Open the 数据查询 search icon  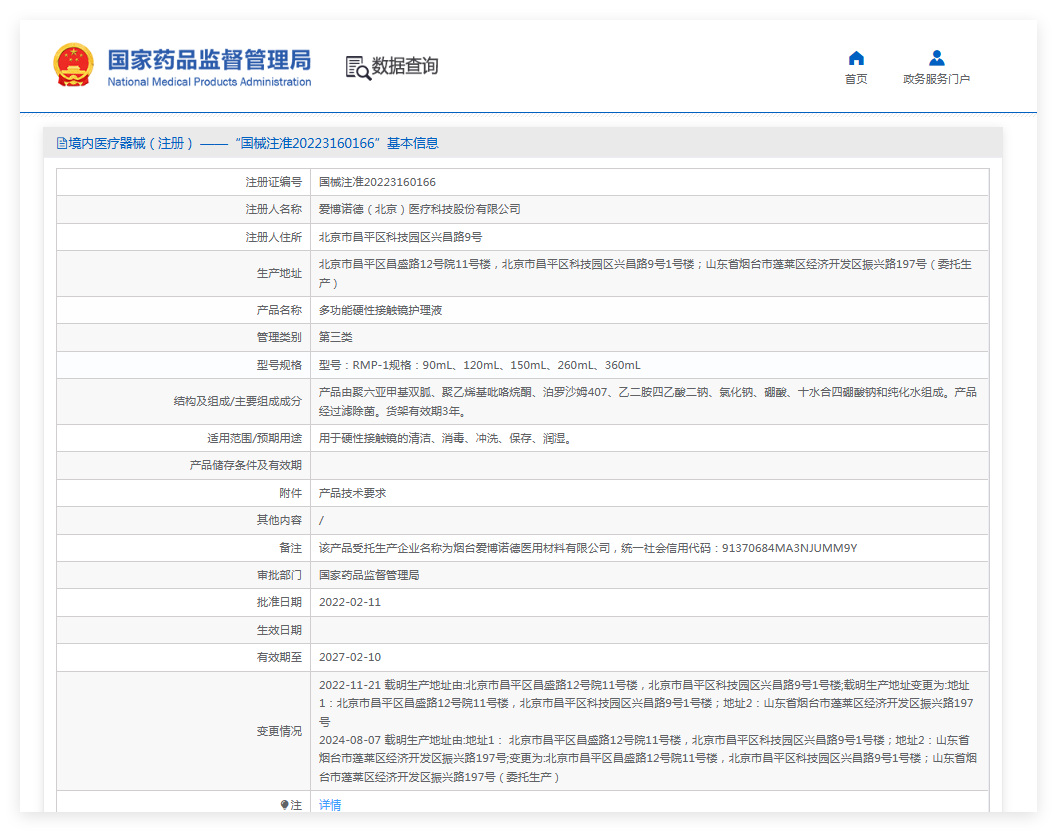(358, 67)
